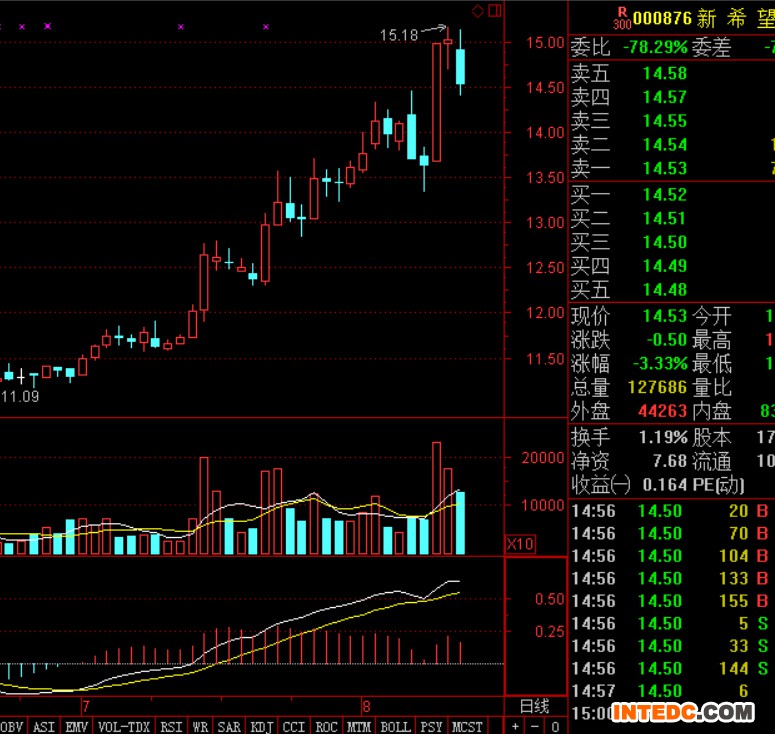This screenshot has width=775, height=734.
Task: Click the diamond icon above the chart
Action: pyautogui.click(x=478, y=11)
